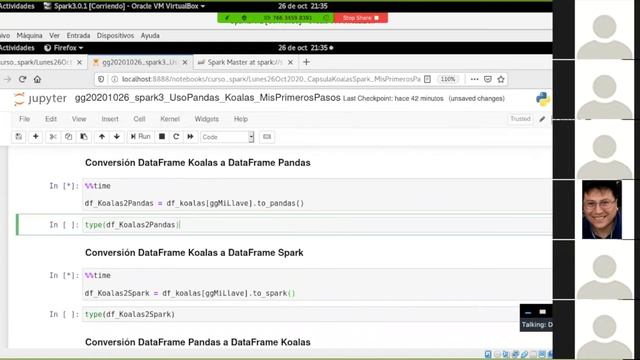Select the df_Koalas2Pandas to_pandas code cell

(317, 195)
